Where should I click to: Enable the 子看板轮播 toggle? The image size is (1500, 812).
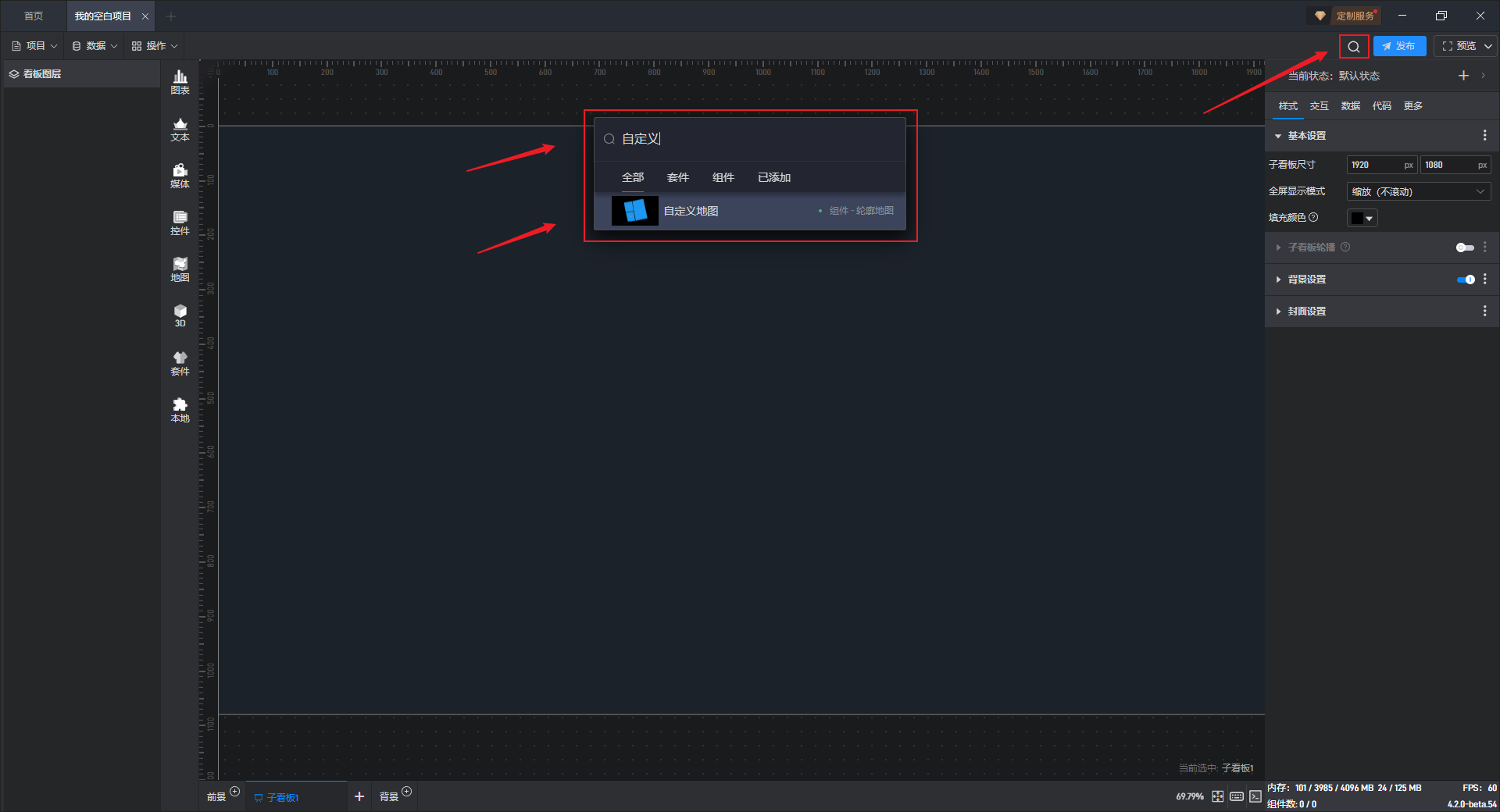1465,248
